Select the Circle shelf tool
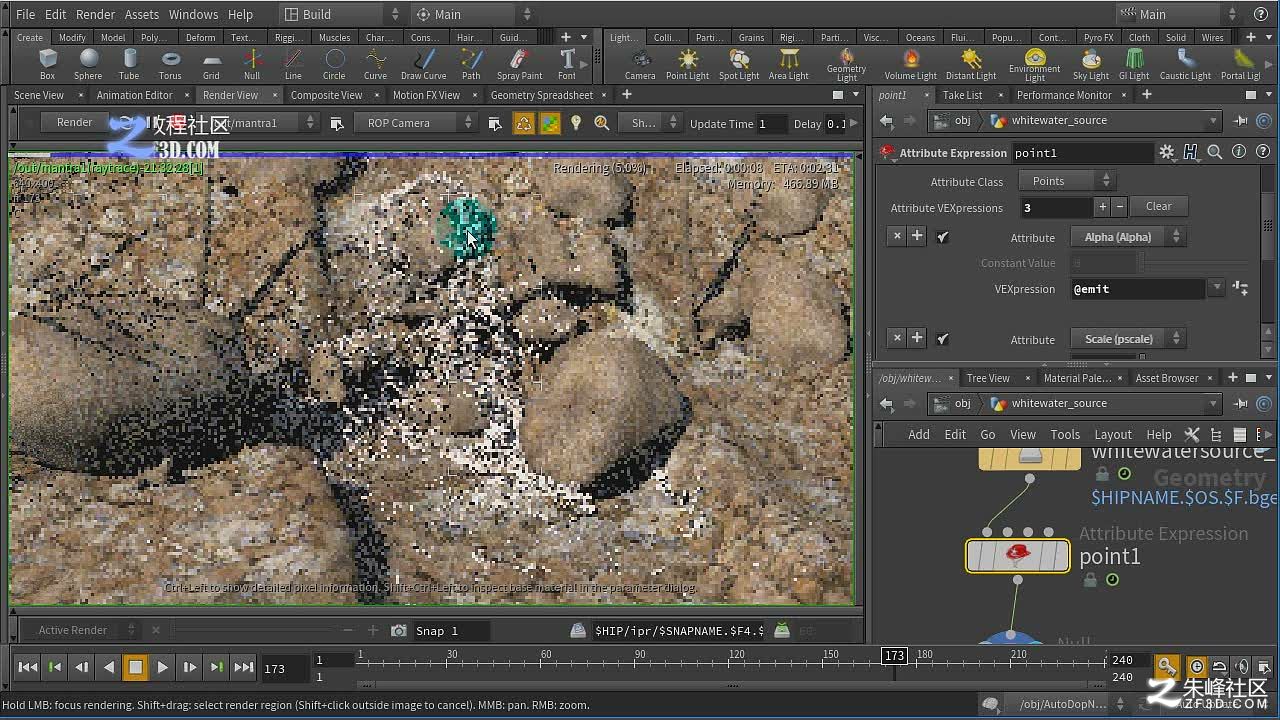The image size is (1280, 720). tap(334, 64)
